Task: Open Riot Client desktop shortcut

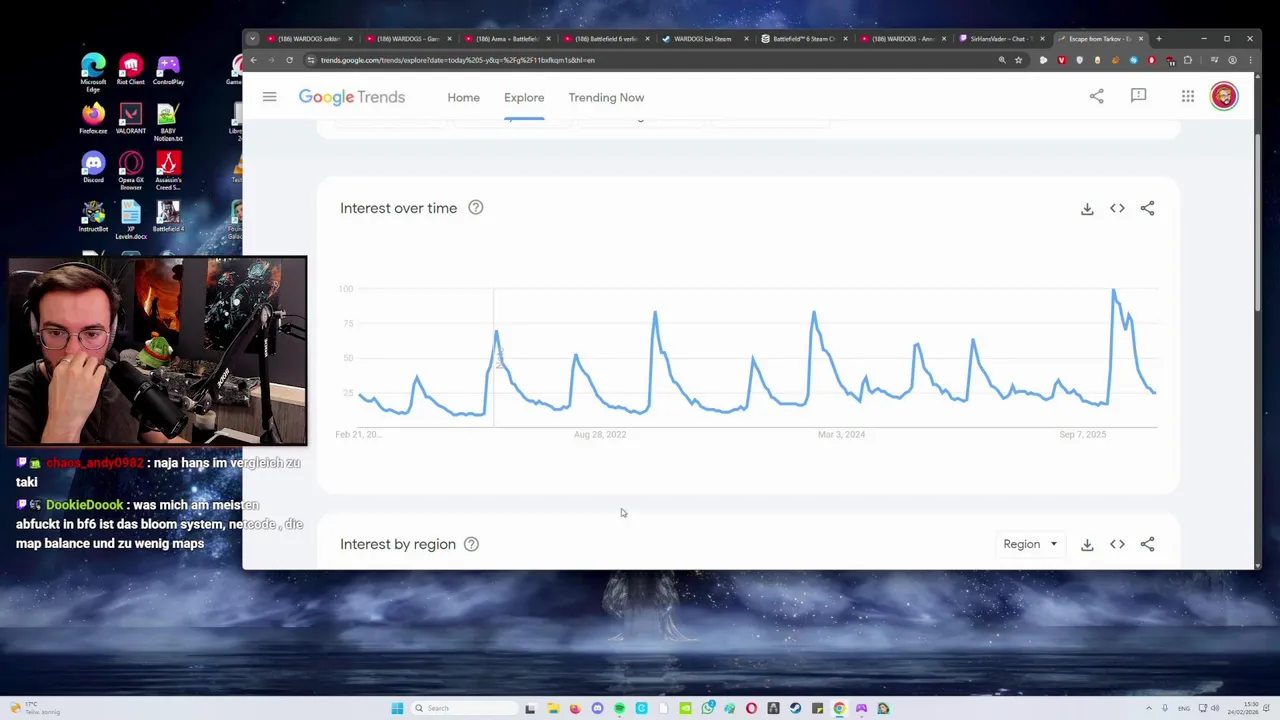Action: (130, 70)
